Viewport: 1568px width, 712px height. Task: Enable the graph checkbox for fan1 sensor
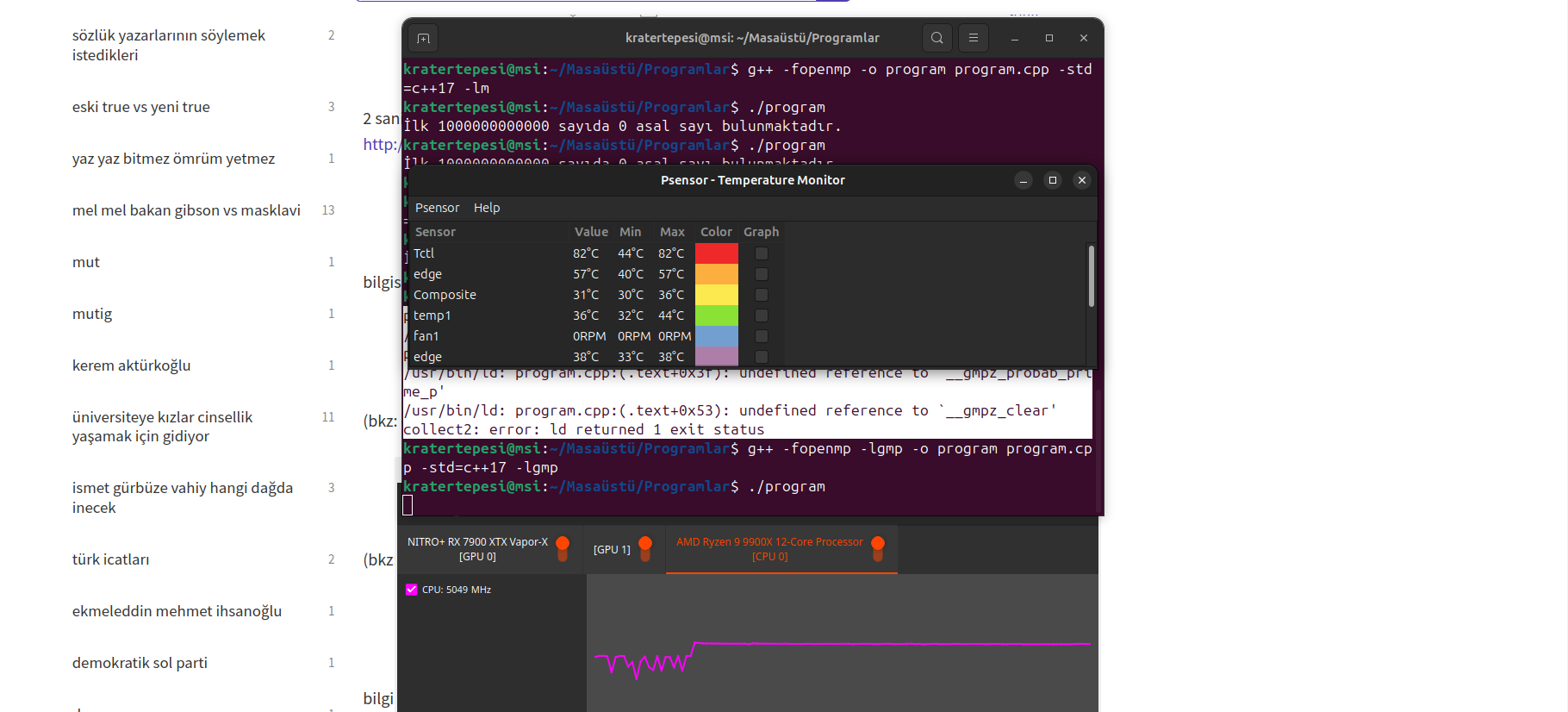pos(762,336)
